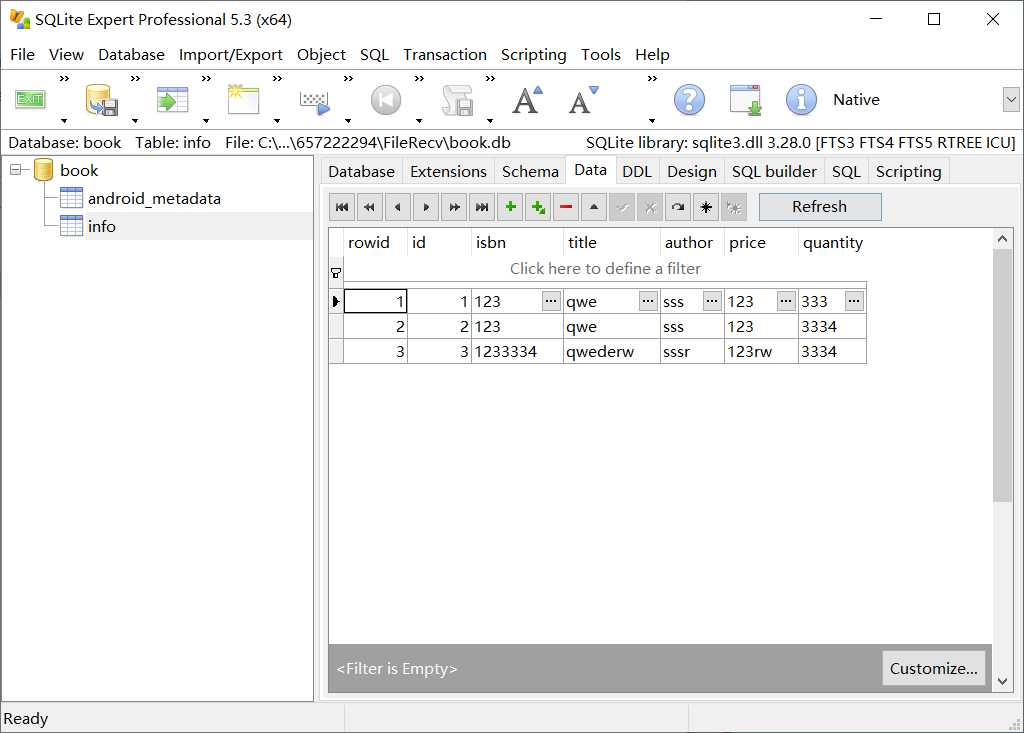Open the dropdown arrow beside the rollback icon

point(419,121)
